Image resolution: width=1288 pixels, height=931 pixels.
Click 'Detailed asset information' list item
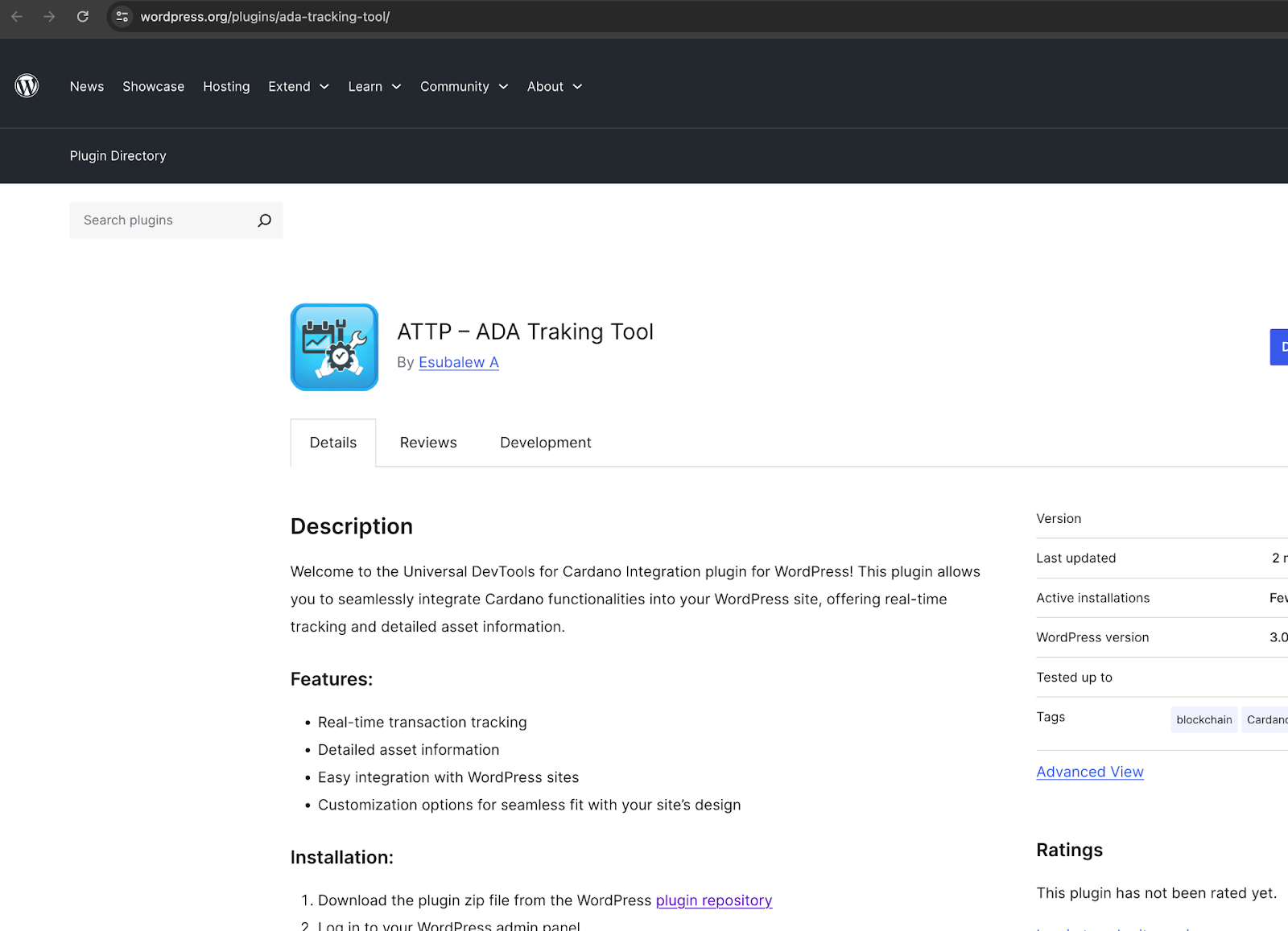(409, 750)
